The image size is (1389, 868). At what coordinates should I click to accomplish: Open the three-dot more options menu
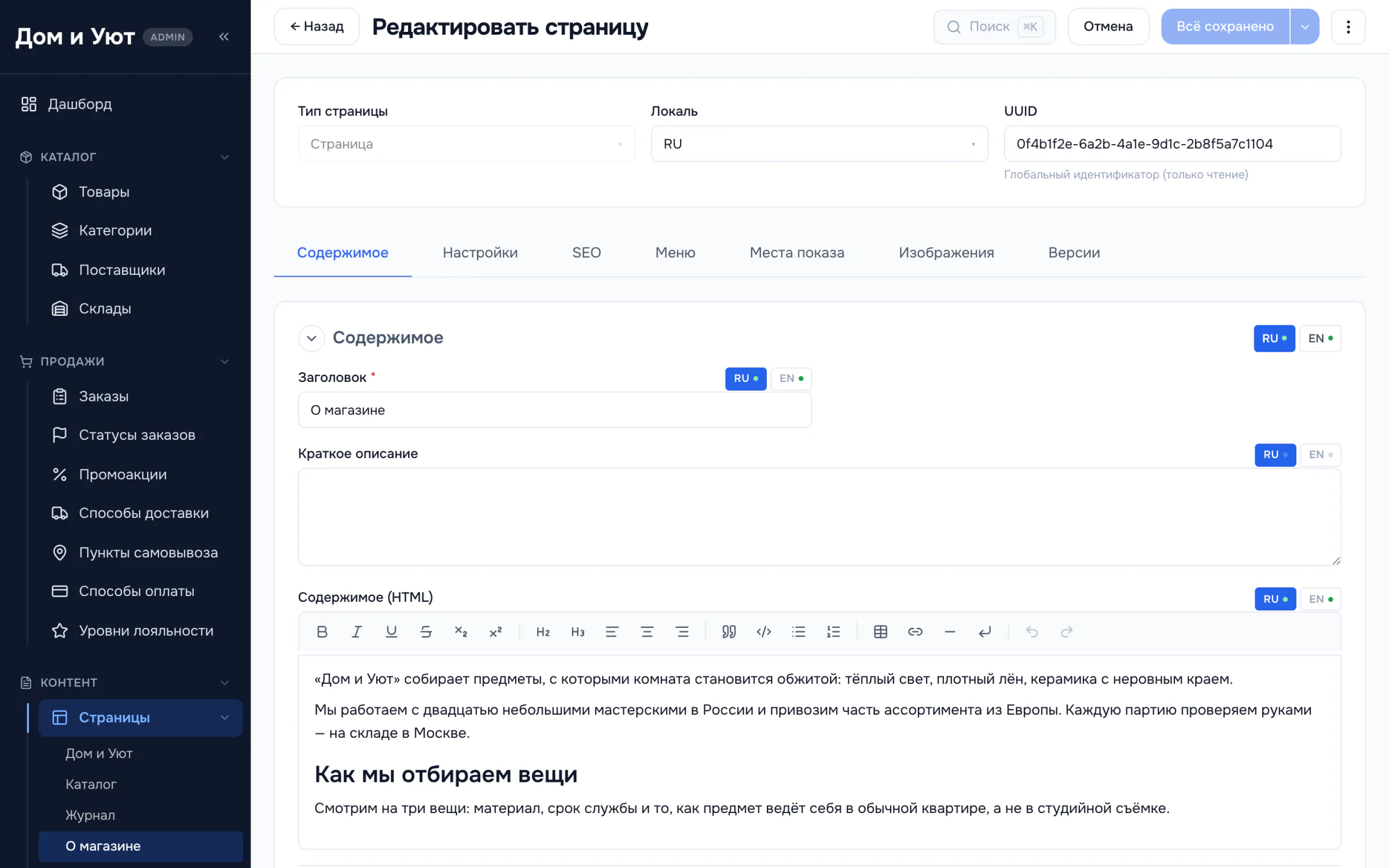click(1348, 27)
